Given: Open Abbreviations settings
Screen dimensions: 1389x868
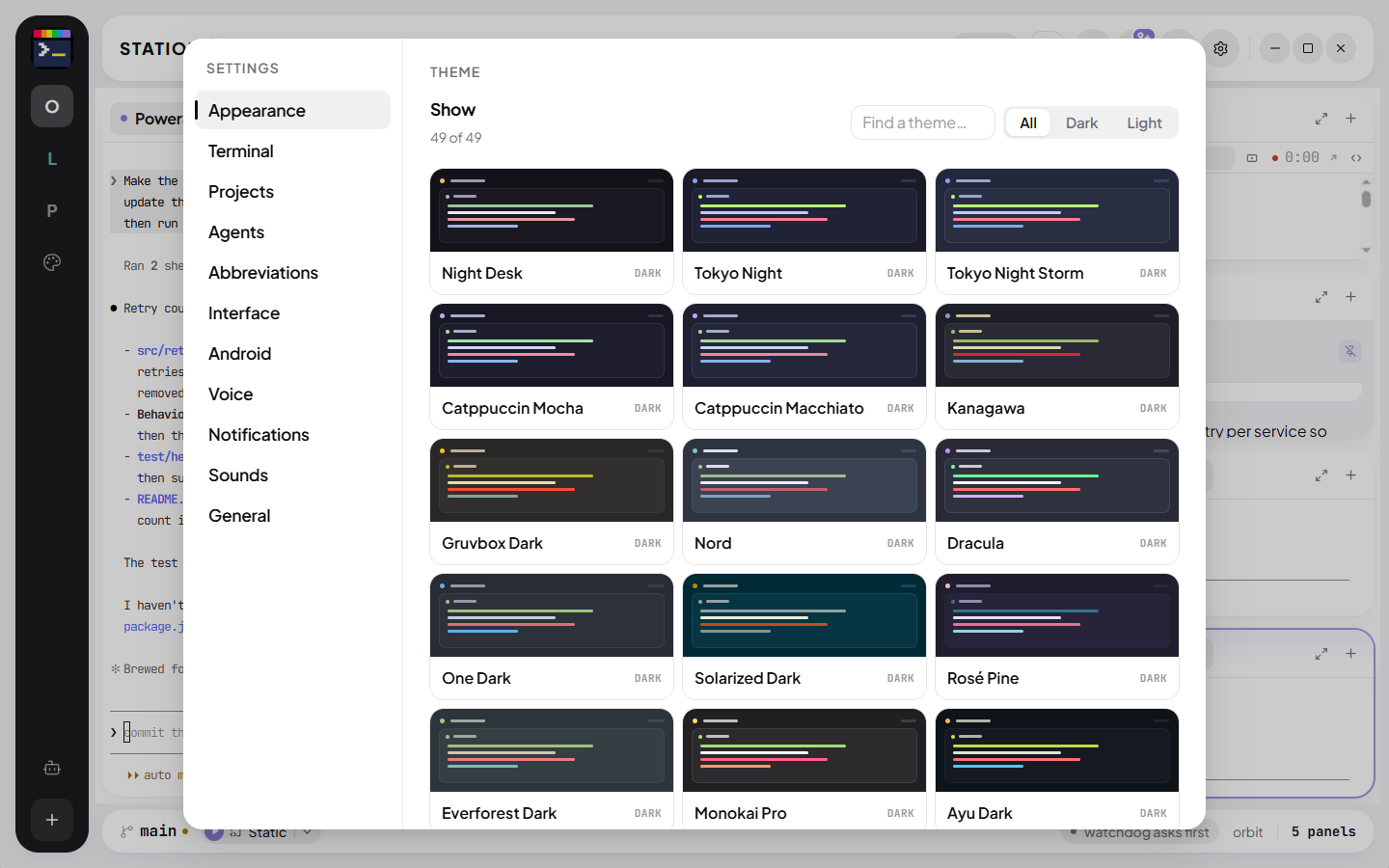Looking at the screenshot, I should [293, 273].
